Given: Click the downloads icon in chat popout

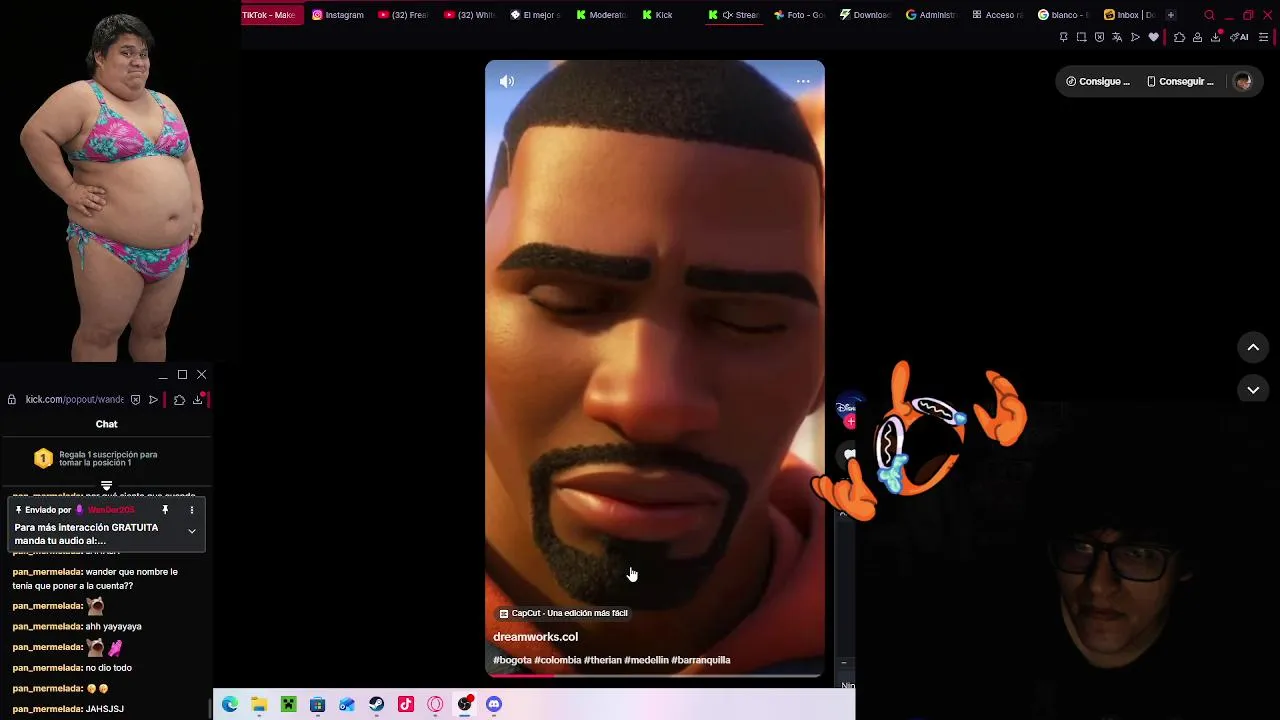Looking at the screenshot, I should (x=198, y=399).
